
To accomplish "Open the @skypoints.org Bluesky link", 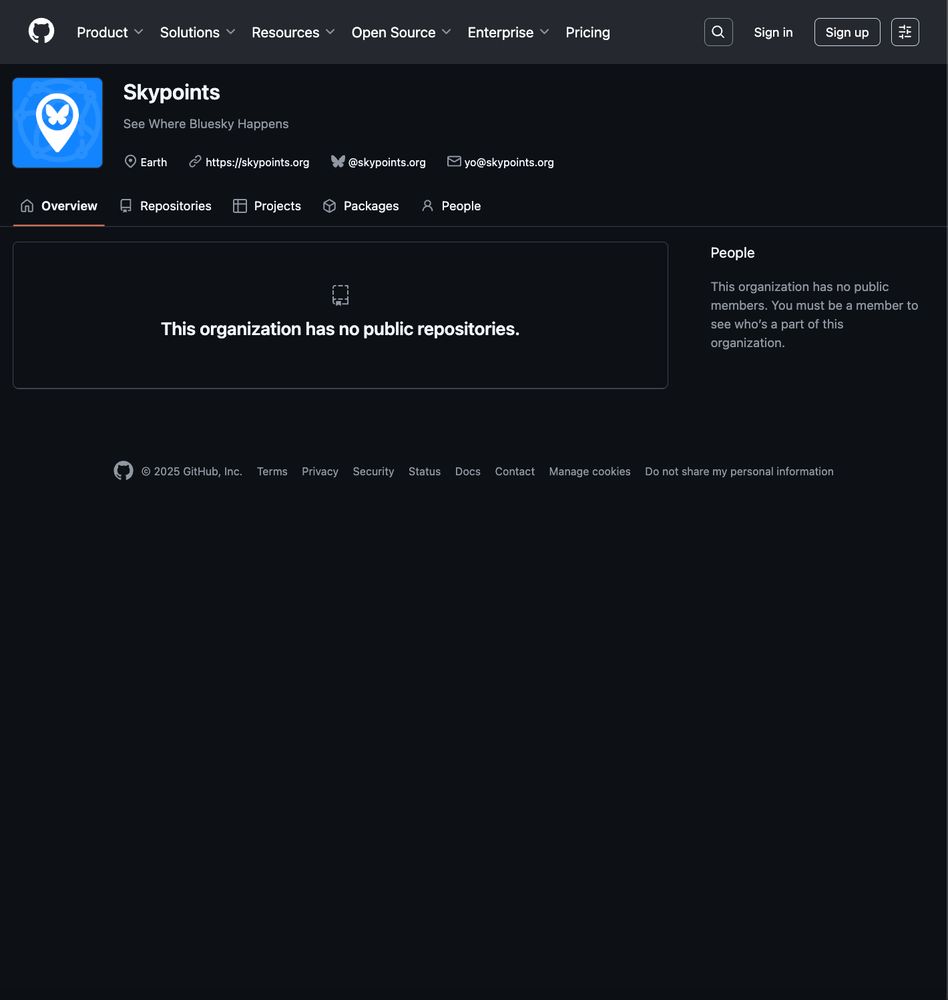I will pyautogui.click(x=387, y=162).
